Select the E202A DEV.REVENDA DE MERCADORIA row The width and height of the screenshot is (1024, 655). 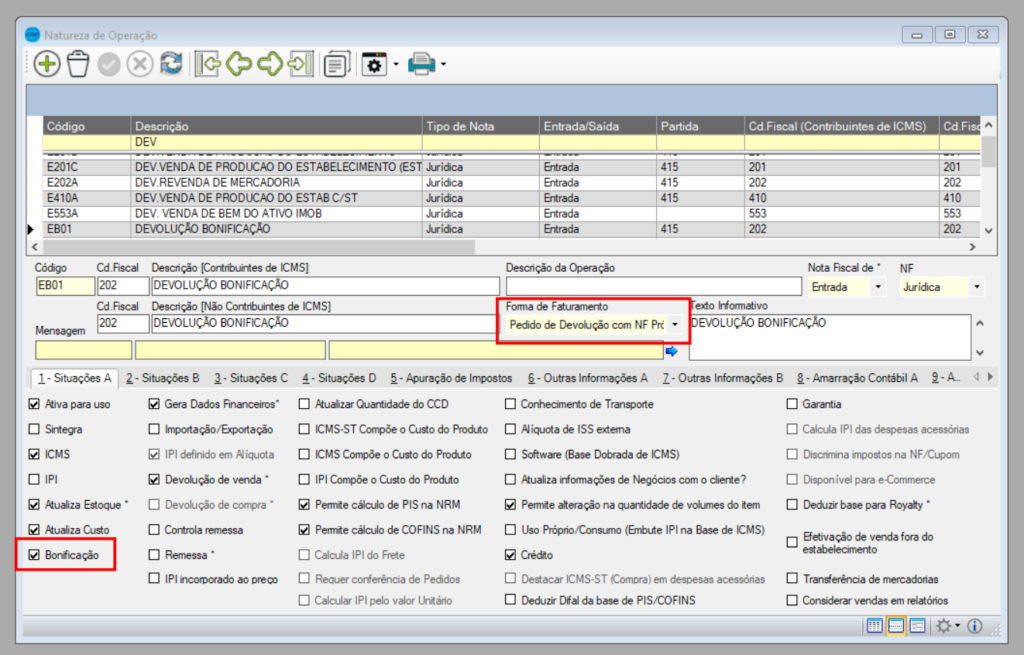(x=216, y=183)
